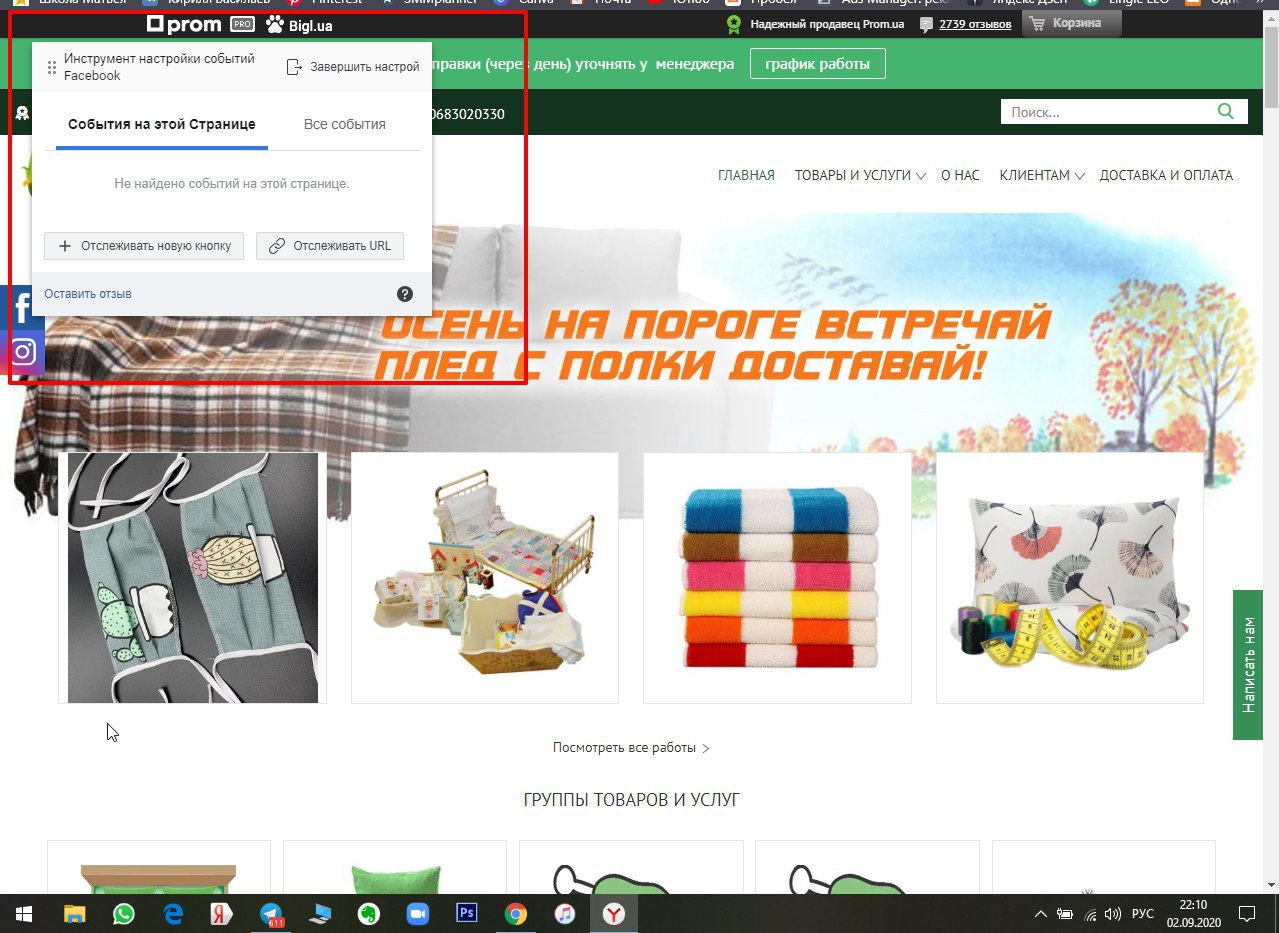Screen dimensions: 1279x933
Task: Open the pillow with sewing threads thumbnail
Action: [x=1070, y=578]
